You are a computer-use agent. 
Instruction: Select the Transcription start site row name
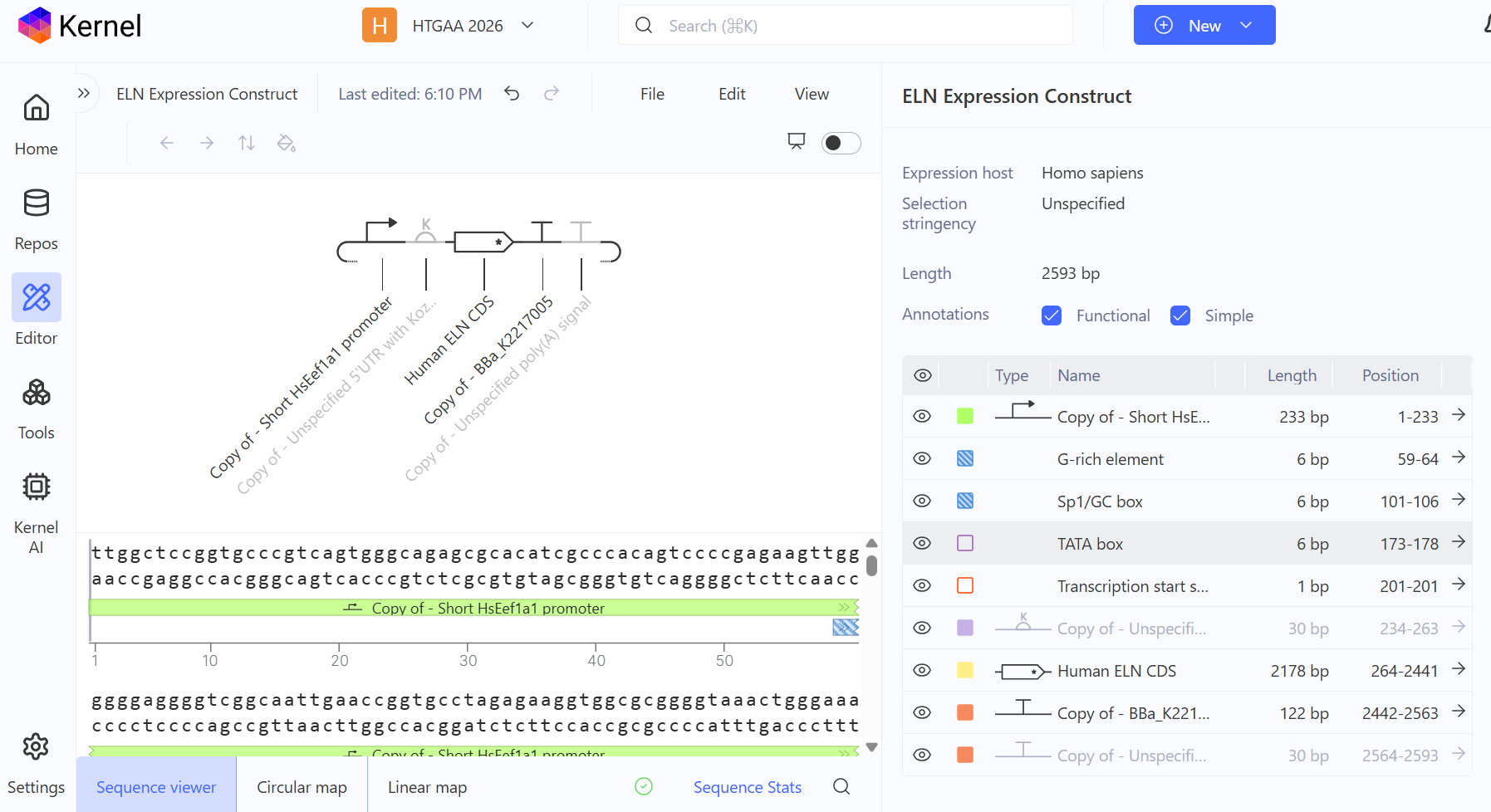coord(1132,586)
